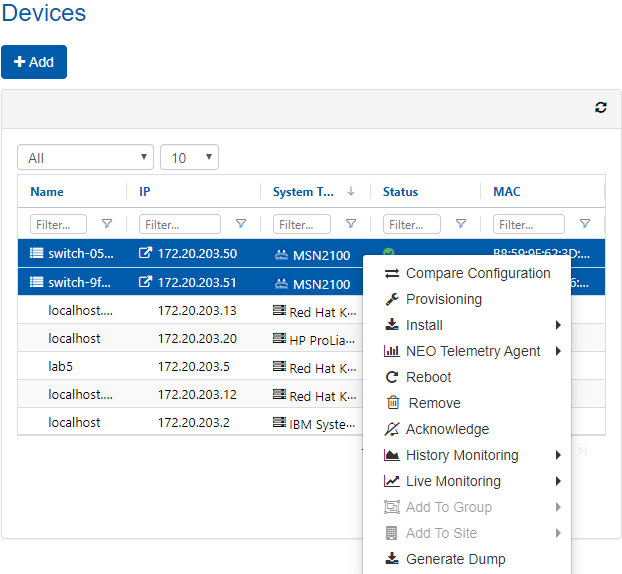This screenshot has width=622, height=574.
Task: Click the MAC column filter funnel icon
Action: (584, 224)
